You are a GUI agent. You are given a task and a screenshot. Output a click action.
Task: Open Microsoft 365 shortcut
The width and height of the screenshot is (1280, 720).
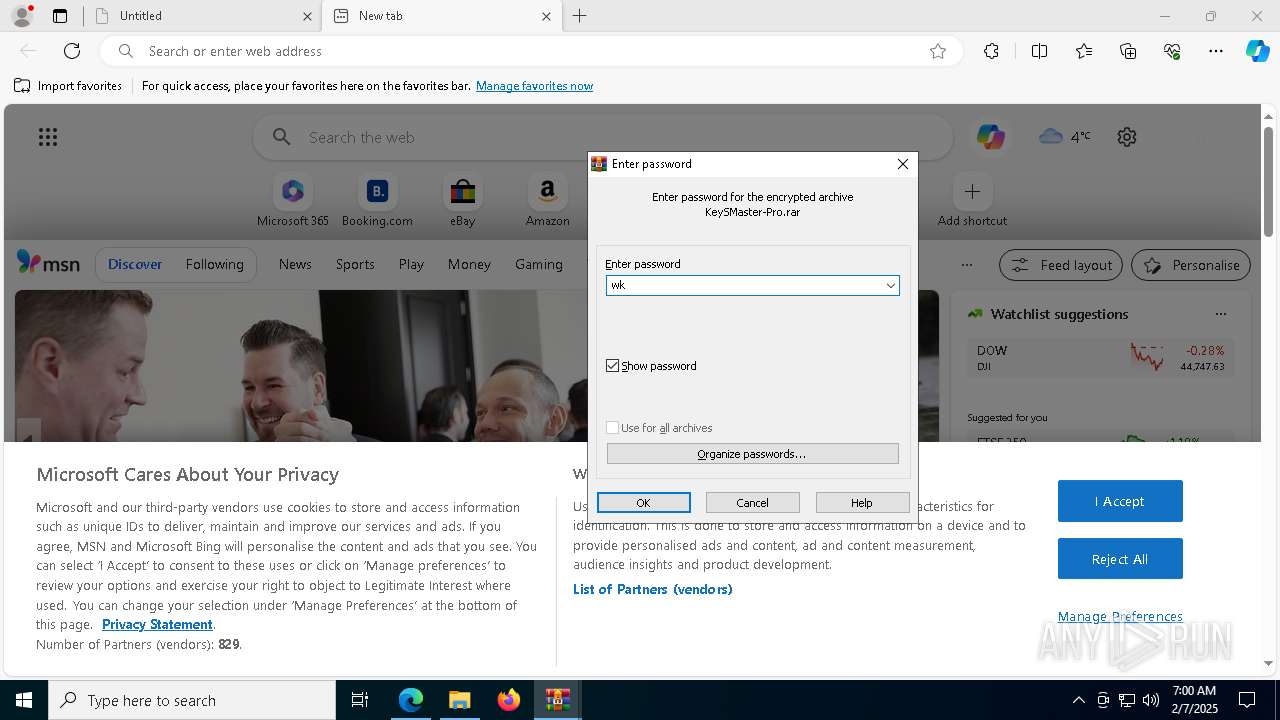click(x=293, y=201)
